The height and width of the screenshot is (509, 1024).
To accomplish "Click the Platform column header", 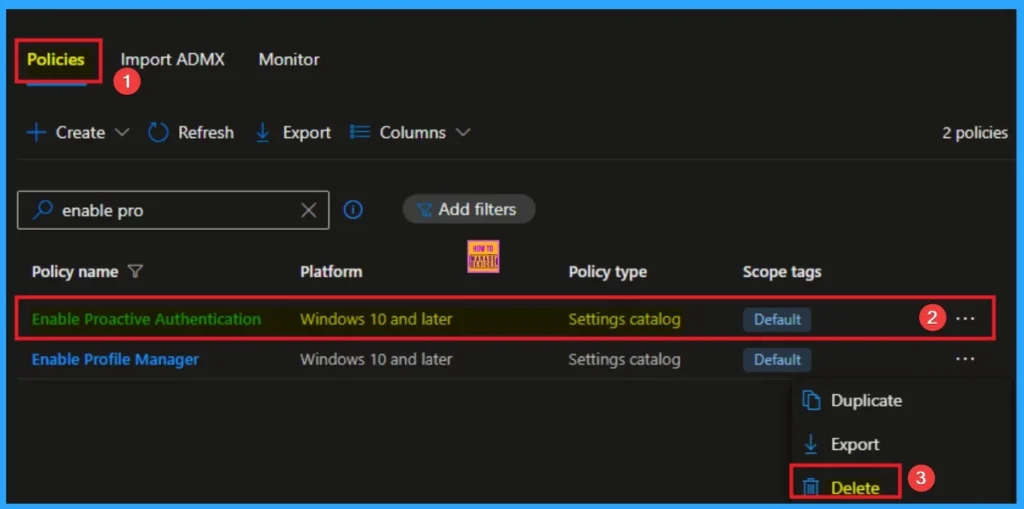I will (331, 272).
